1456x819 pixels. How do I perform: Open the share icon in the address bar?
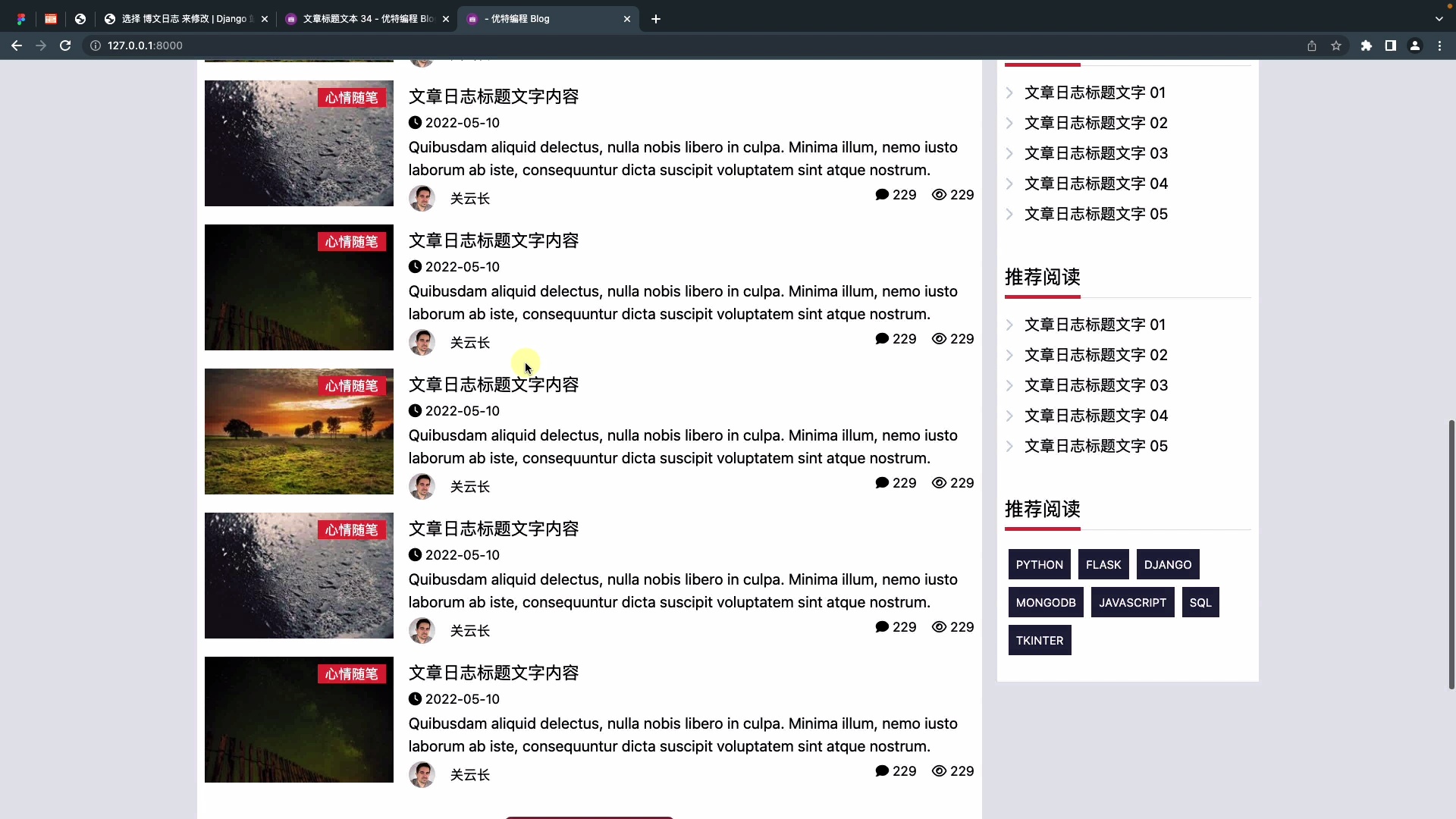pos(1312,45)
